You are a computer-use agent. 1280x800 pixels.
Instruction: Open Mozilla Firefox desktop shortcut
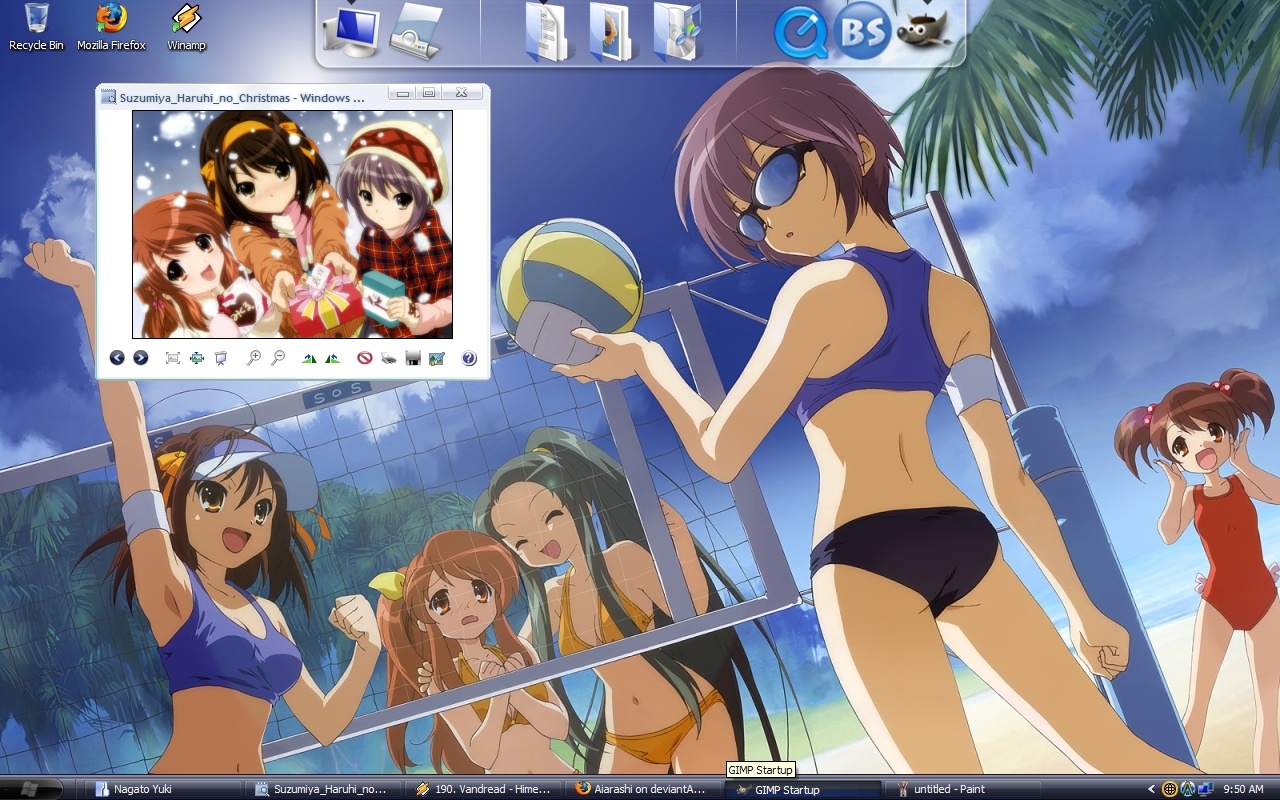111,27
